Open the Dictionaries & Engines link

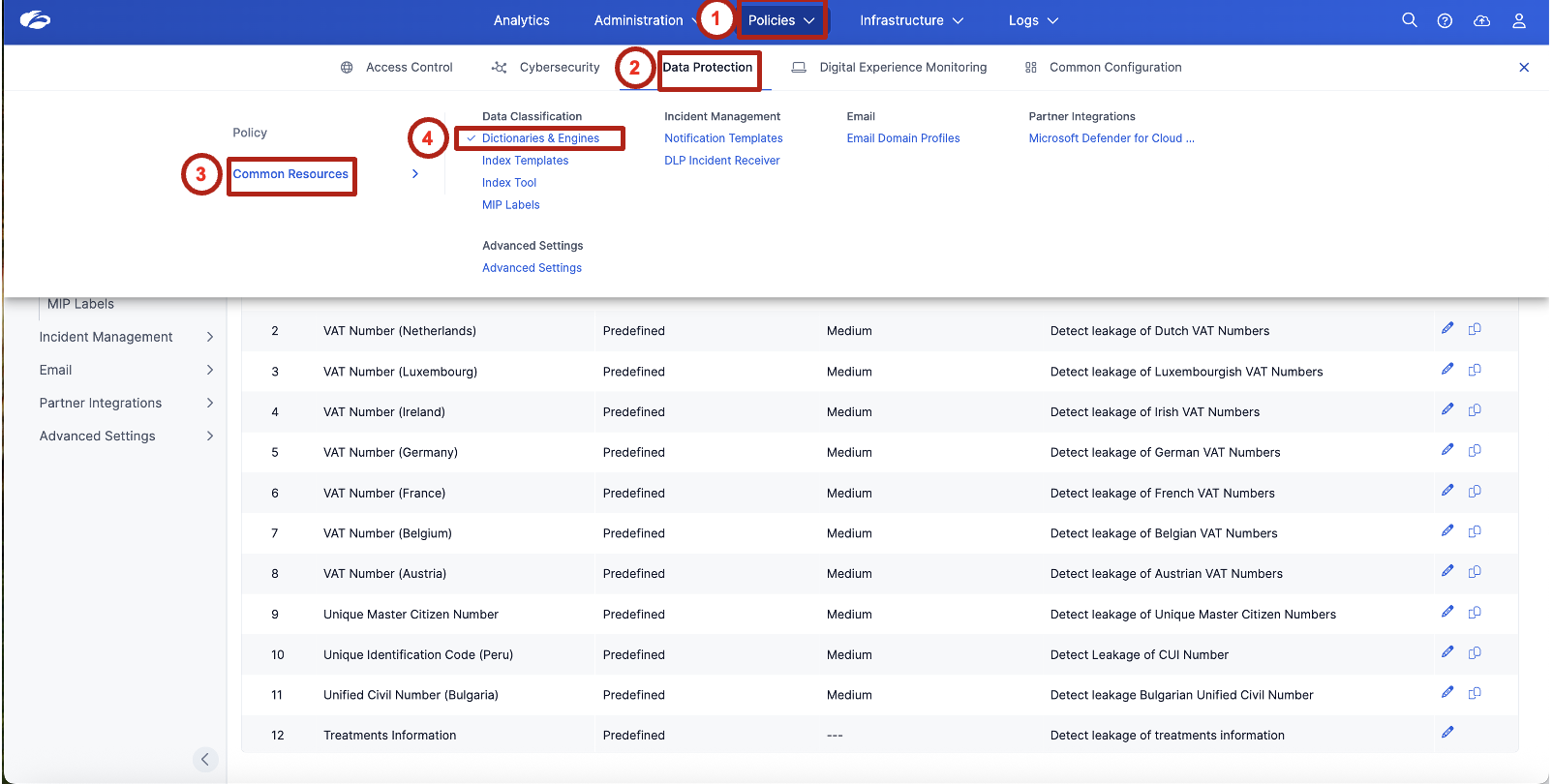(540, 138)
